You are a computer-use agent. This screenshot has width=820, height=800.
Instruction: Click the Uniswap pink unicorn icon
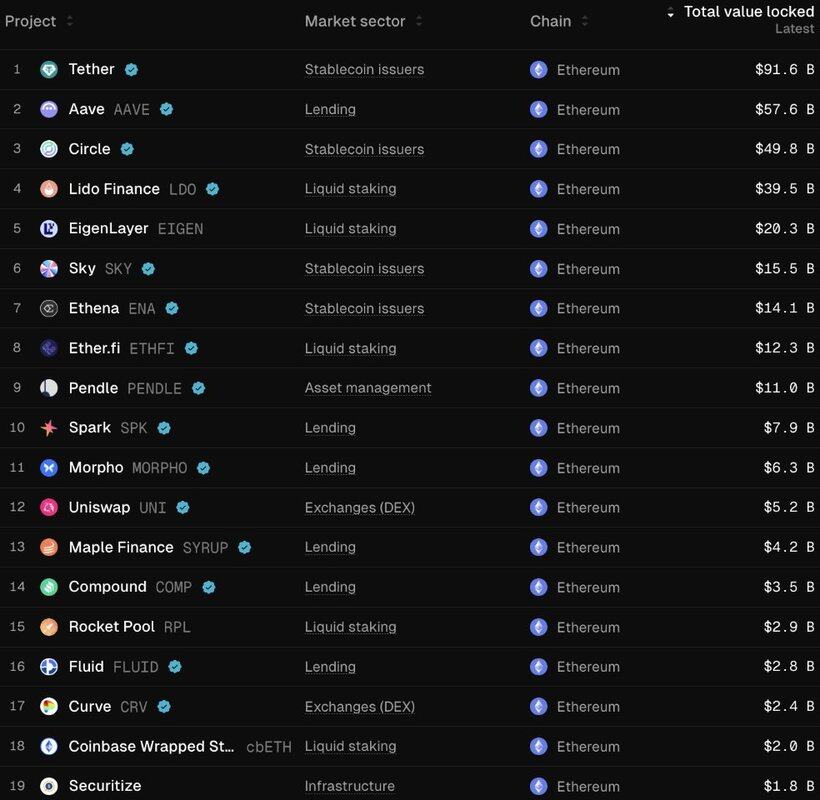pos(49,507)
